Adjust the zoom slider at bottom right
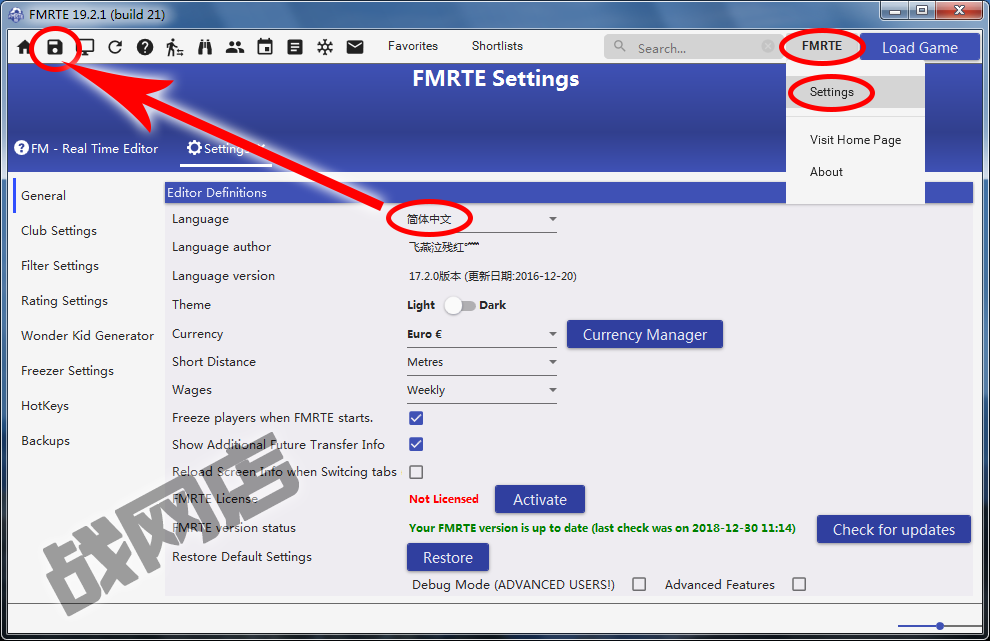The width and height of the screenshot is (990, 641). pyautogui.click(x=940, y=626)
